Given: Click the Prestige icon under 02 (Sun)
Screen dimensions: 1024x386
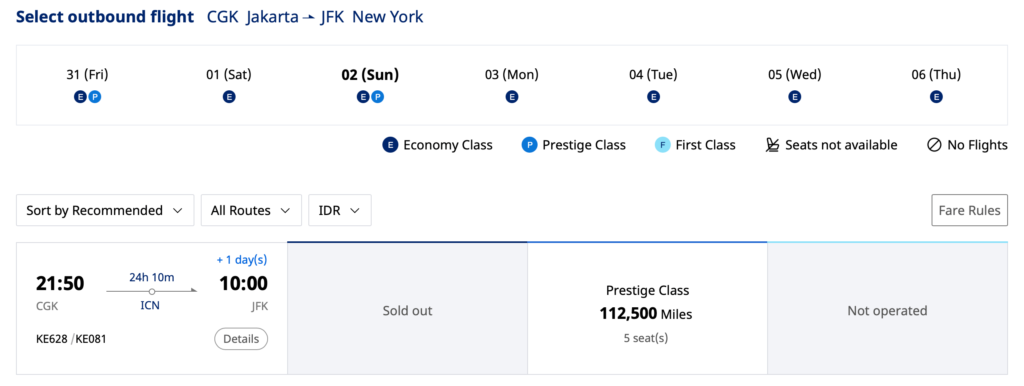Looking at the screenshot, I should tap(377, 97).
